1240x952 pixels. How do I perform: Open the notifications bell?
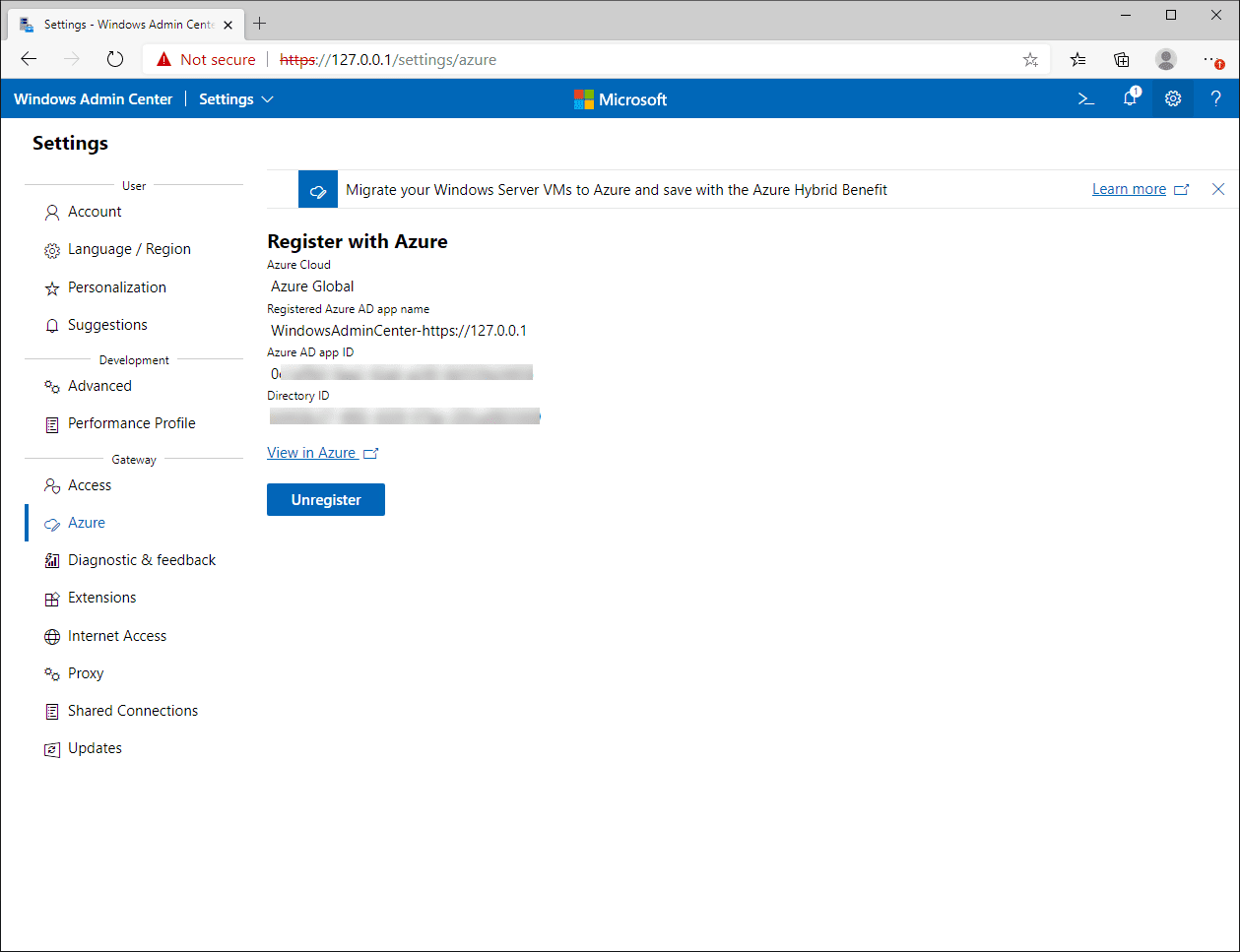click(1129, 98)
